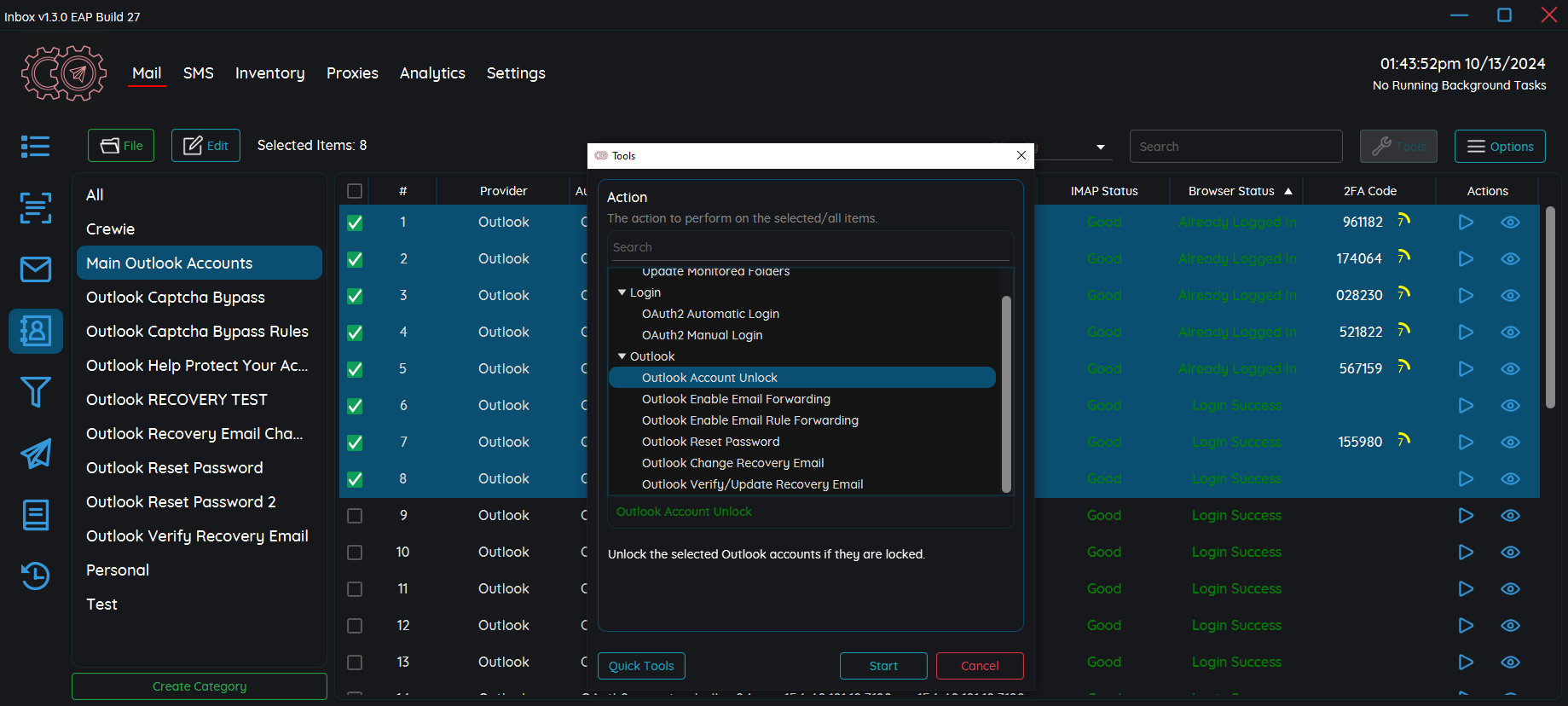The width and height of the screenshot is (1568, 706).
Task: Refresh the 2FA code 961182
Action: [x=1403, y=220]
